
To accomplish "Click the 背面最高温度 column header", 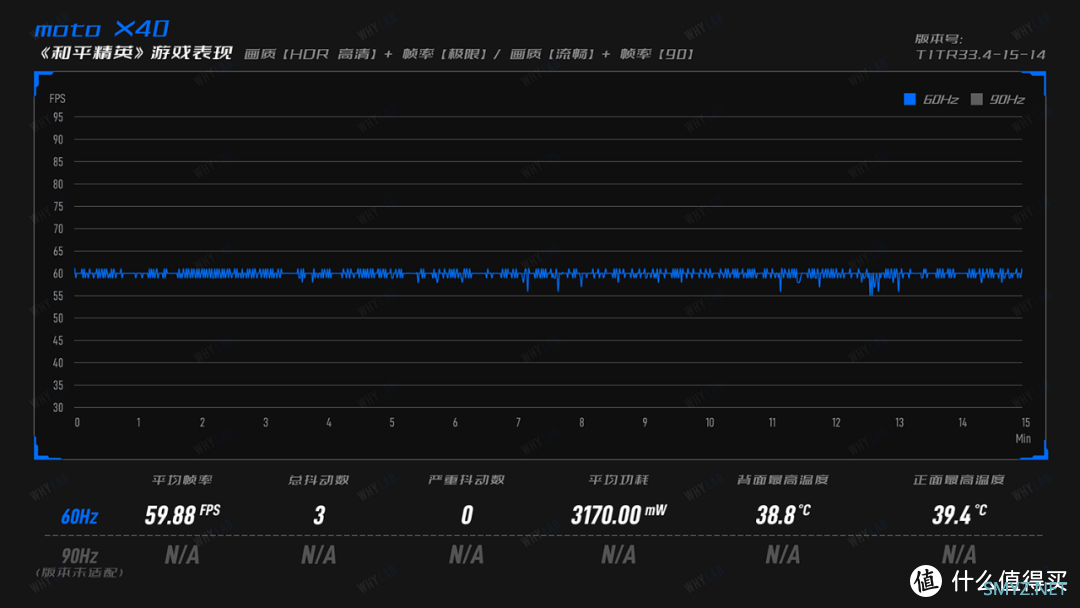I will (782, 480).
